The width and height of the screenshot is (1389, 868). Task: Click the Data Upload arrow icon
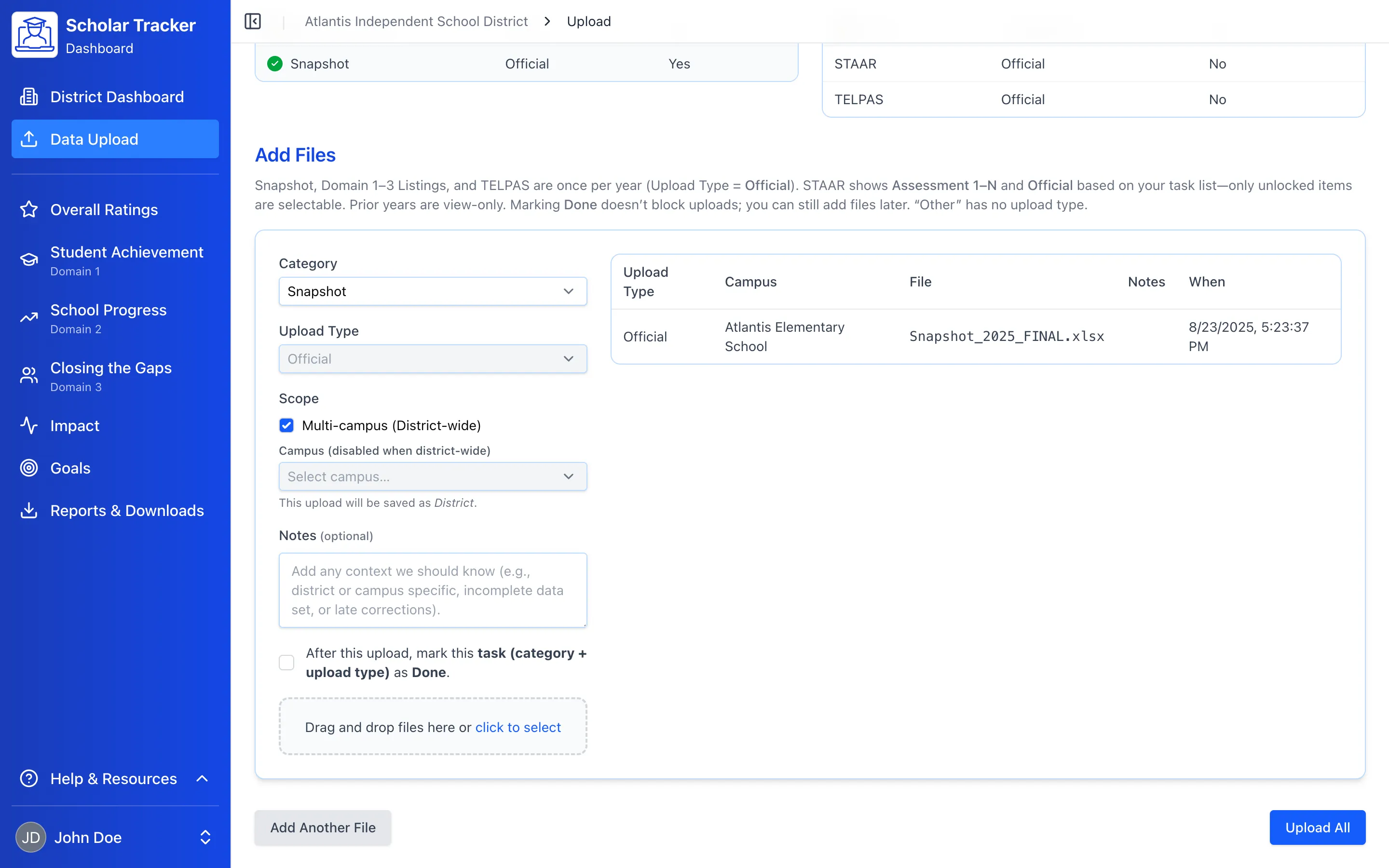[x=29, y=138]
